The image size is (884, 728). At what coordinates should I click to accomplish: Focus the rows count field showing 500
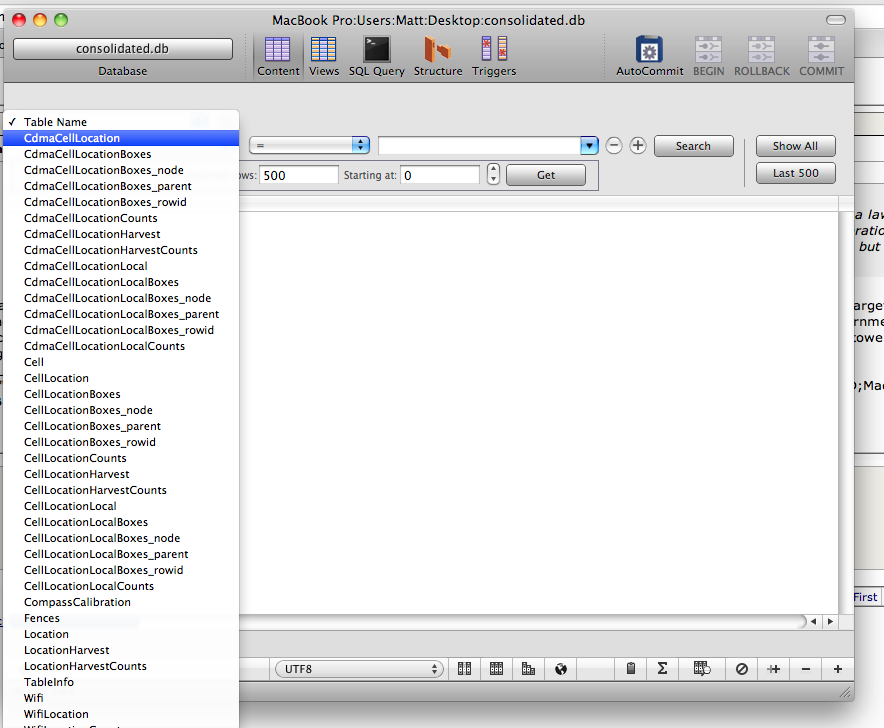point(299,175)
